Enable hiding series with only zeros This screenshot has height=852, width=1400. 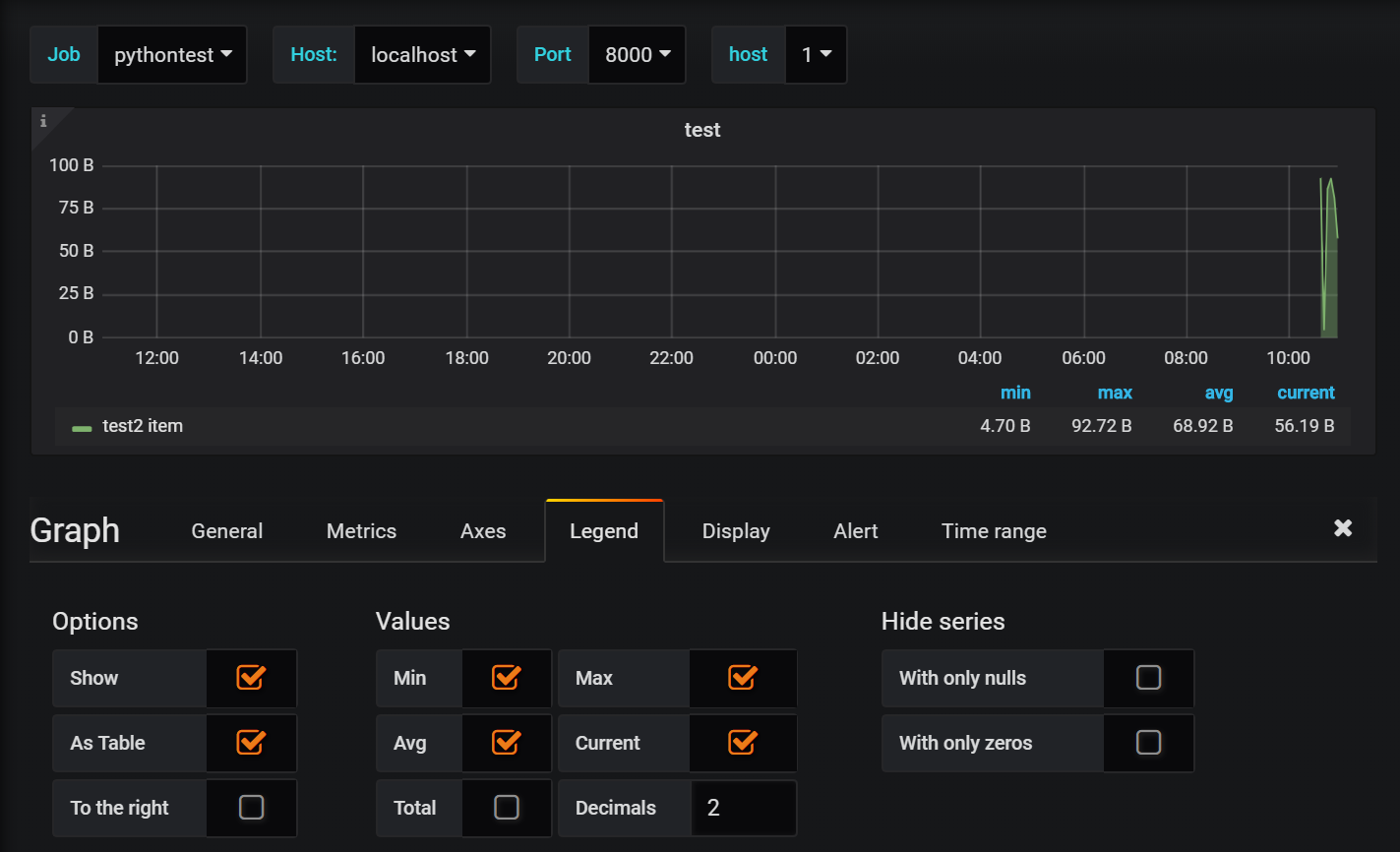(1148, 743)
